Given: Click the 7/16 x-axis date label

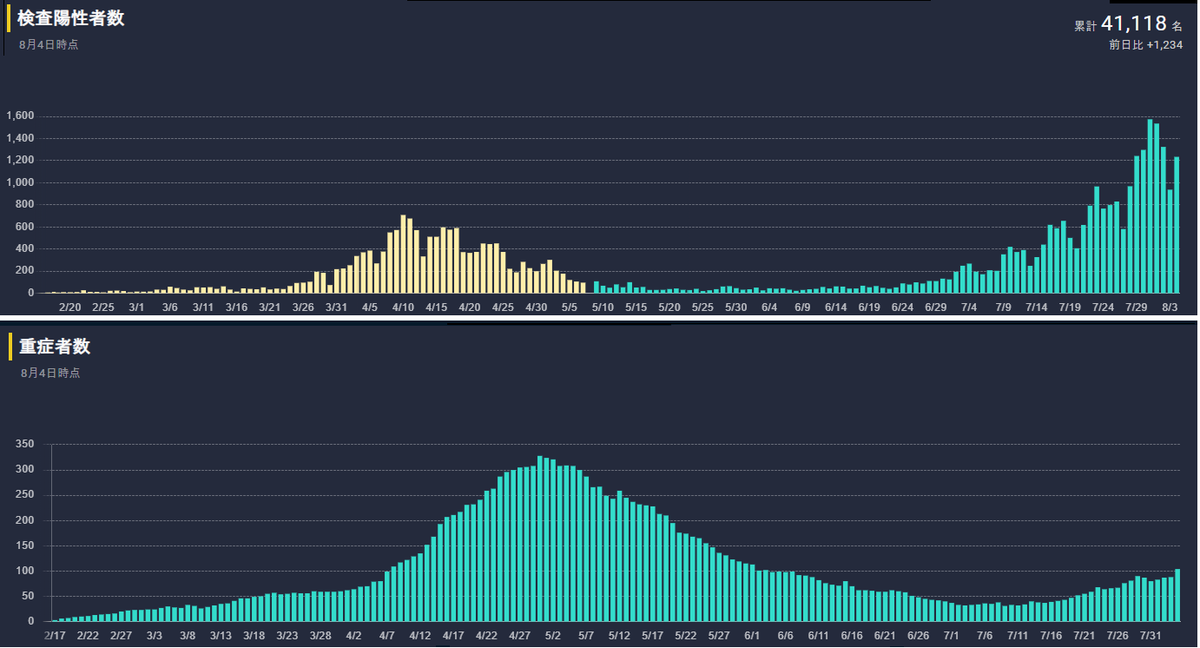Looking at the screenshot, I should click(x=1051, y=635).
